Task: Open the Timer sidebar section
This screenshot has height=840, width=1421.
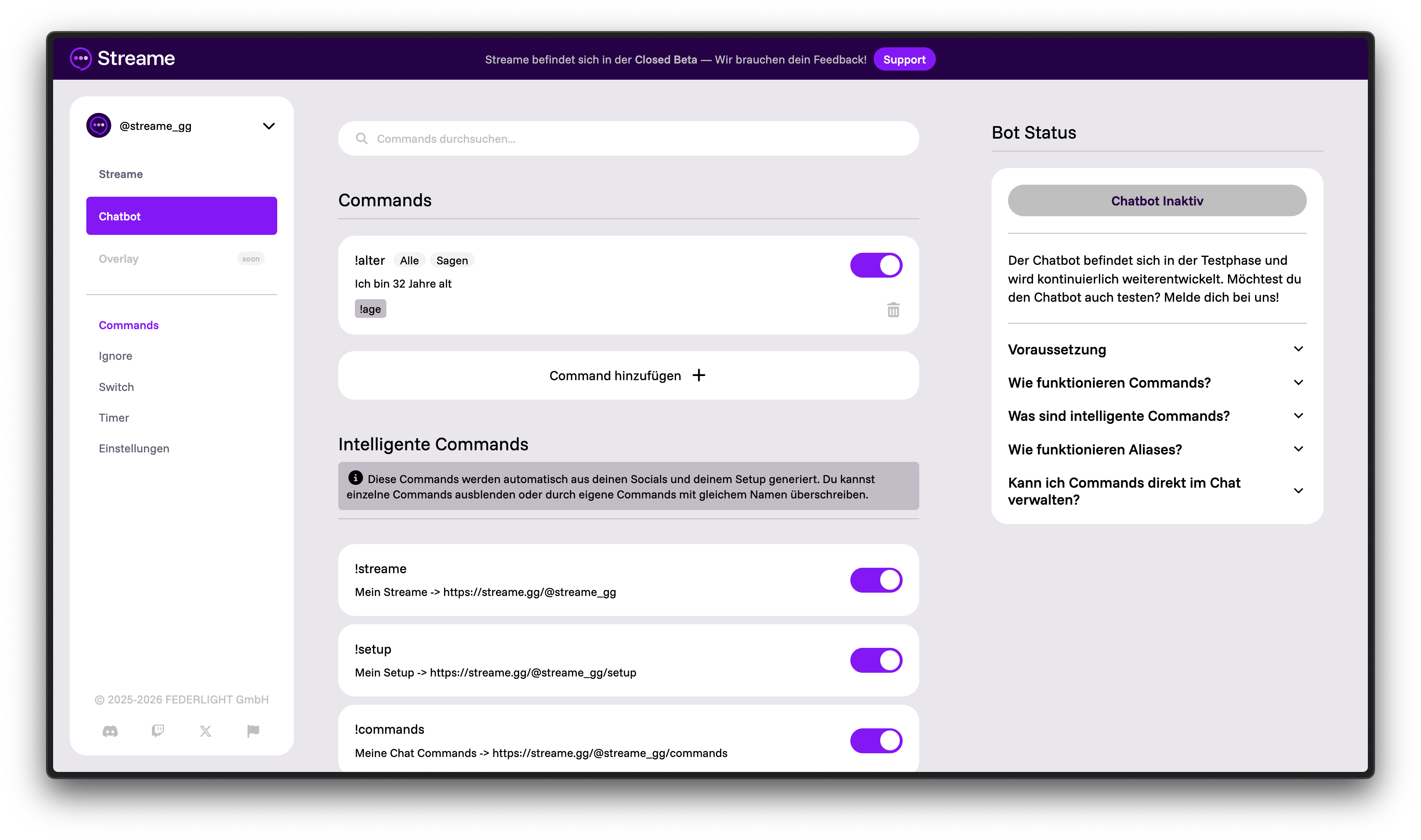Action: (114, 418)
